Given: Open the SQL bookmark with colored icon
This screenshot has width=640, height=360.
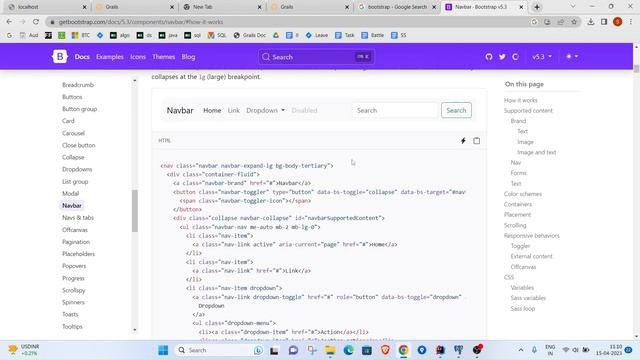Looking at the screenshot, I should point(217,36).
